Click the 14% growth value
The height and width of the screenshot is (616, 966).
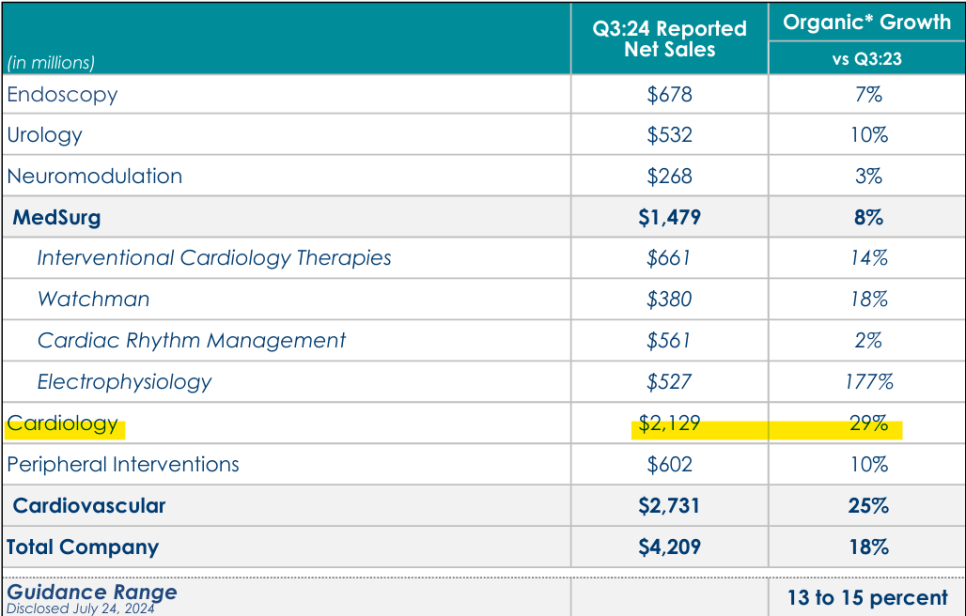coord(869,258)
